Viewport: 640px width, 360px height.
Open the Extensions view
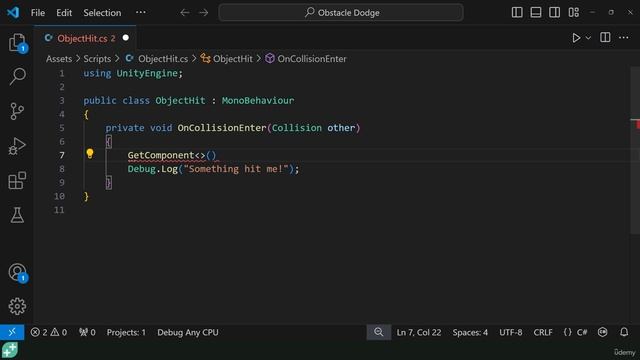coord(17,180)
